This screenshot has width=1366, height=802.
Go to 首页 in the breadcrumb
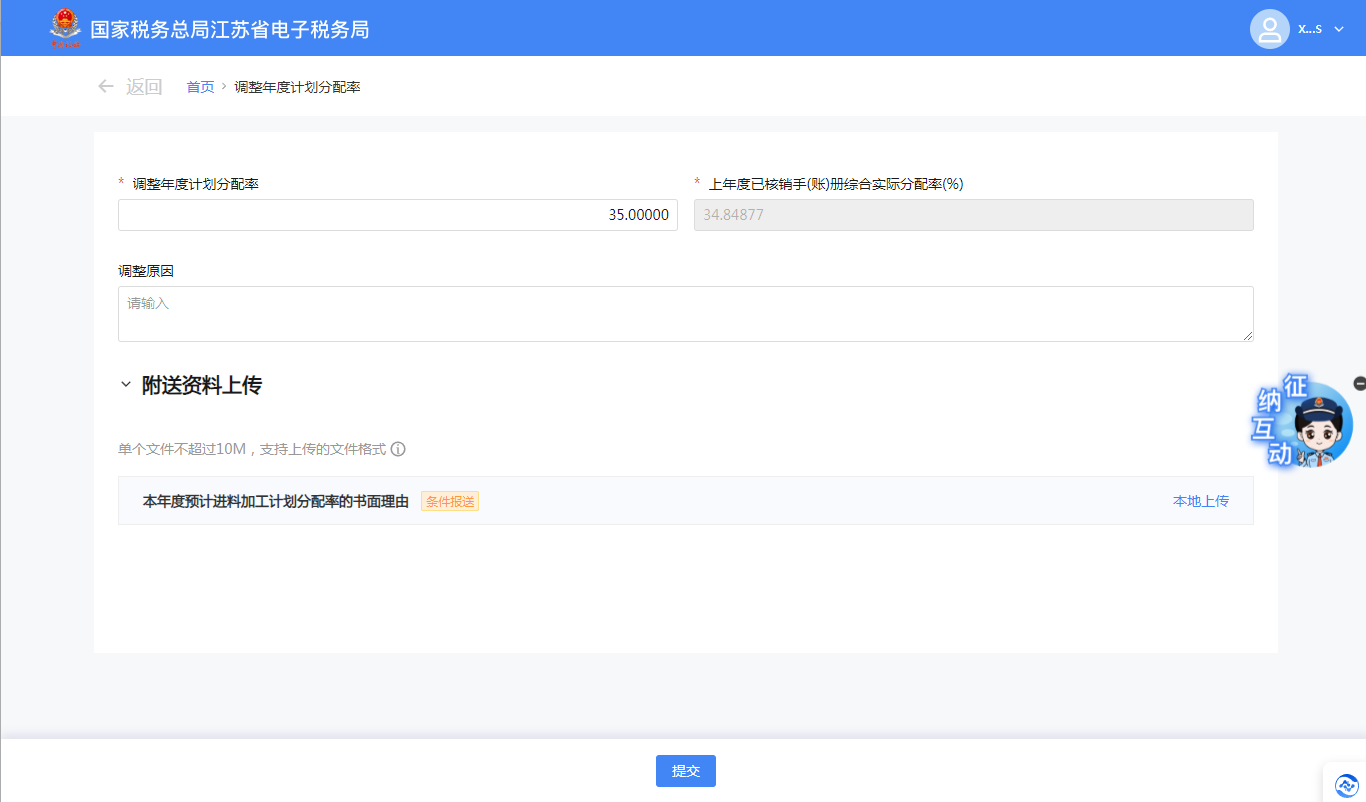click(200, 87)
